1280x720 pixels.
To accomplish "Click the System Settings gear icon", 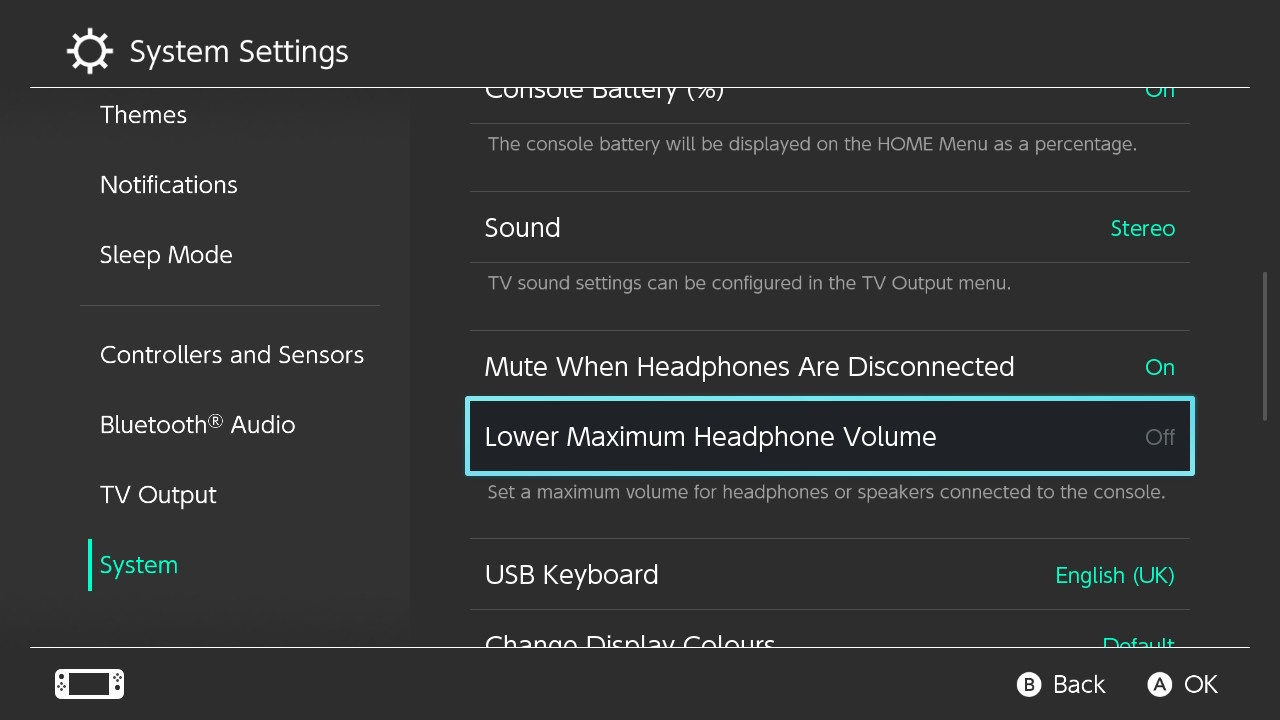I will 90,51.
